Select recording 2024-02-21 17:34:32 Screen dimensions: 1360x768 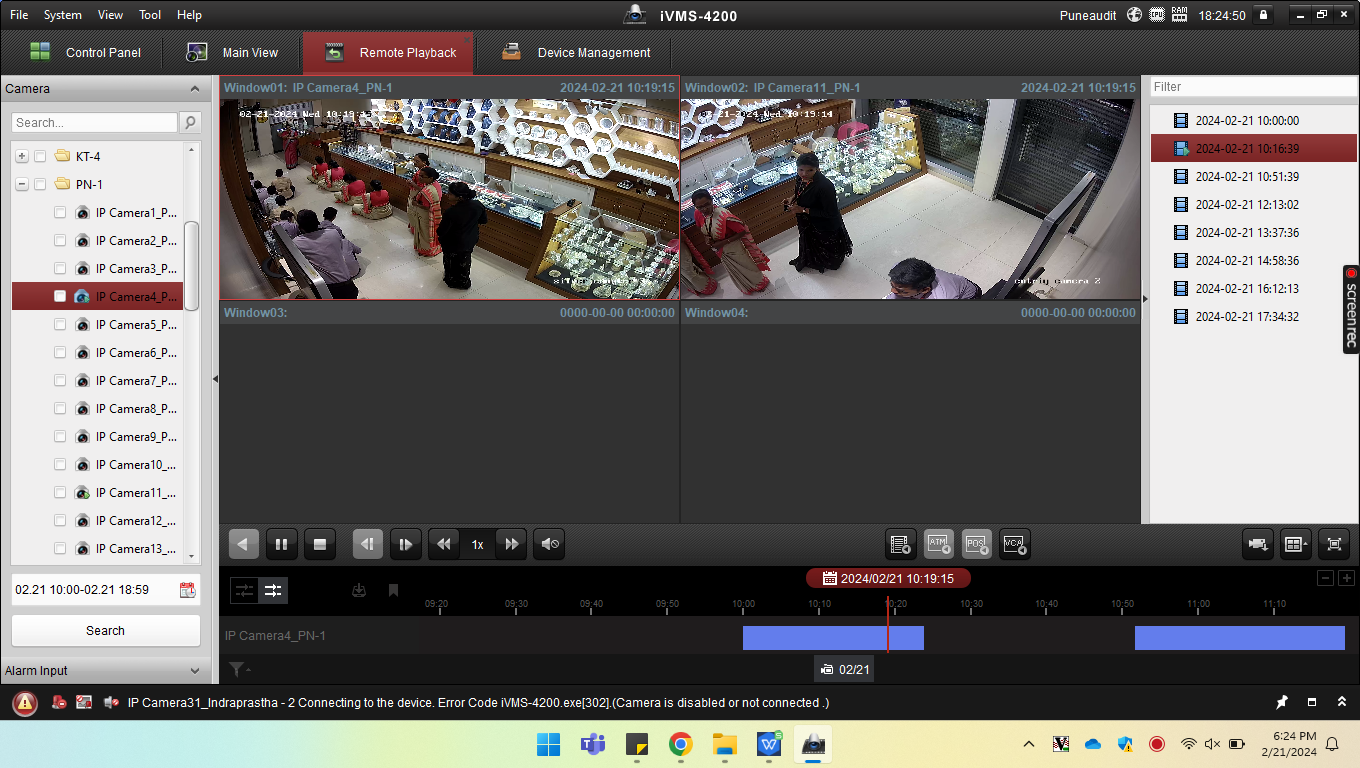pos(1254,317)
